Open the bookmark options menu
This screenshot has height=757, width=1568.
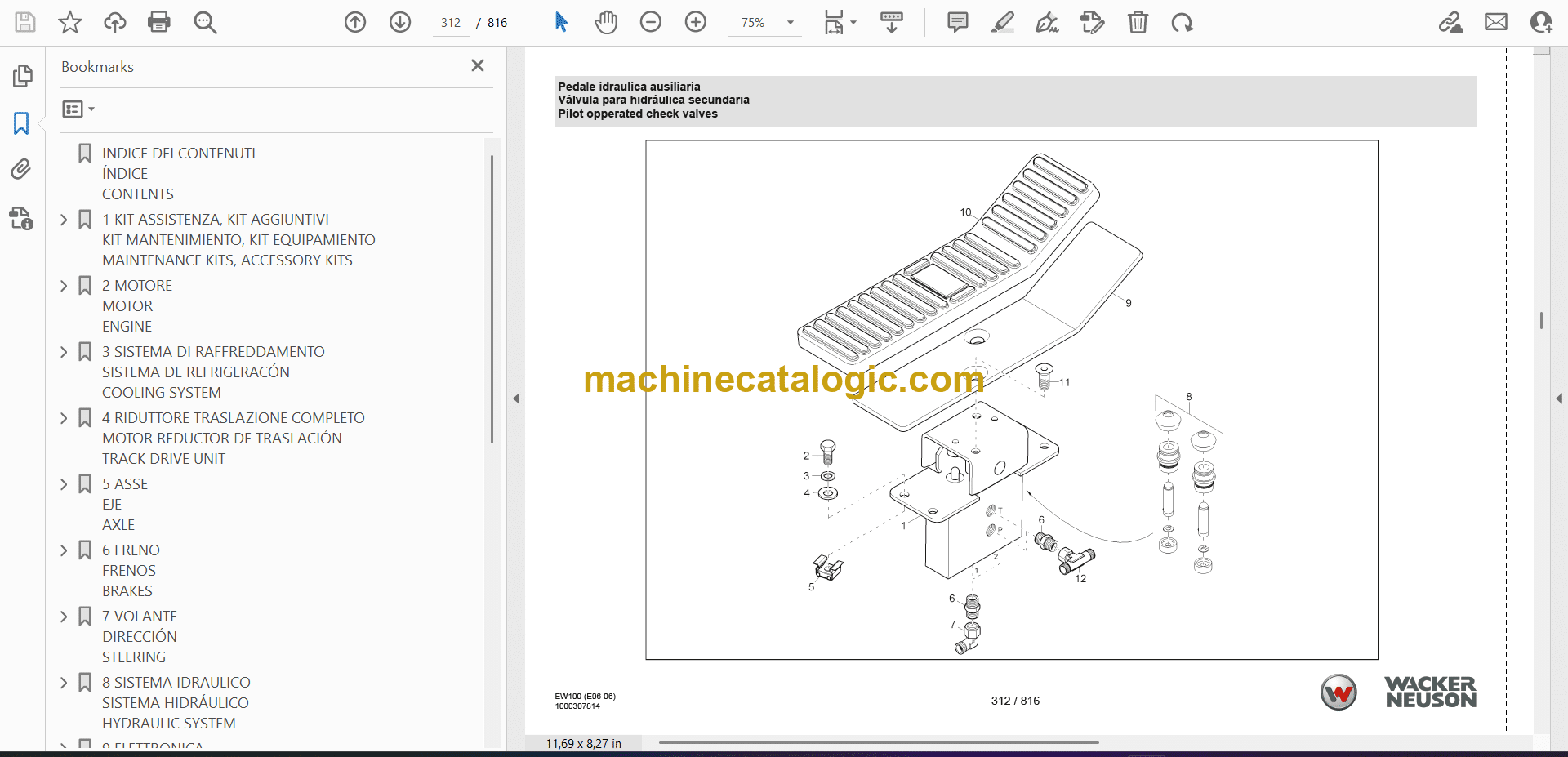pos(78,109)
